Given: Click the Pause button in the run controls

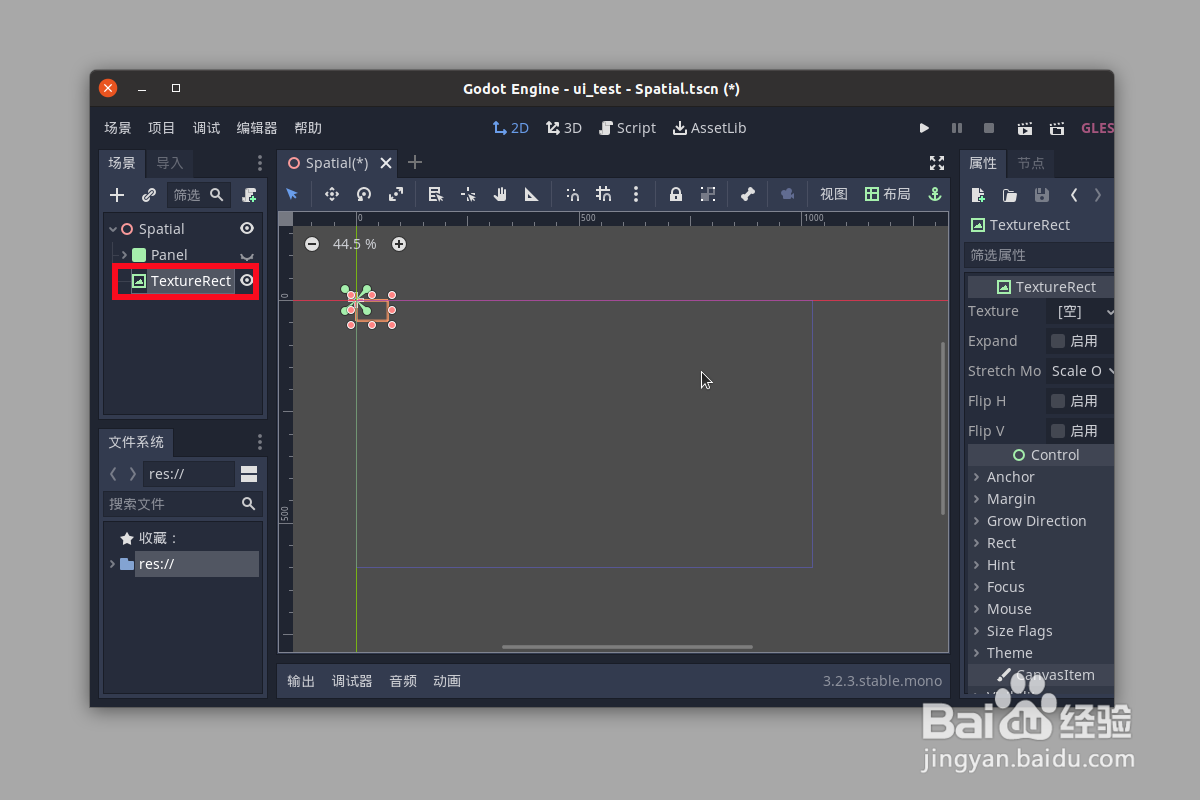Looking at the screenshot, I should click(957, 128).
